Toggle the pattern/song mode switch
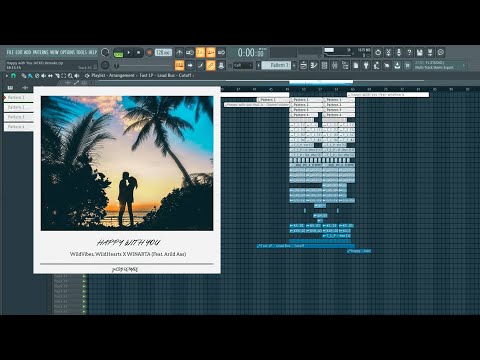This screenshot has height=360, width=480. [x=118, y=53]
